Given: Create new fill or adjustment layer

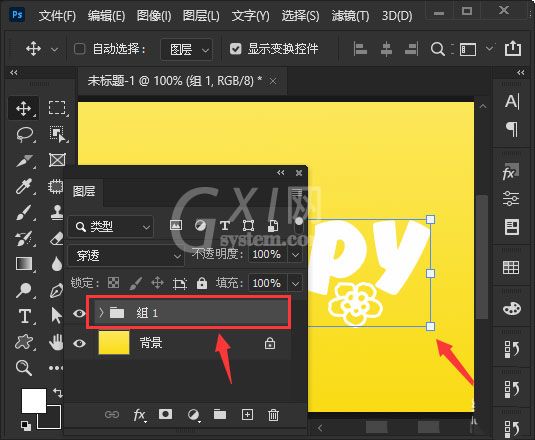Looking at the screenshot, I should [x=193, y=415].
